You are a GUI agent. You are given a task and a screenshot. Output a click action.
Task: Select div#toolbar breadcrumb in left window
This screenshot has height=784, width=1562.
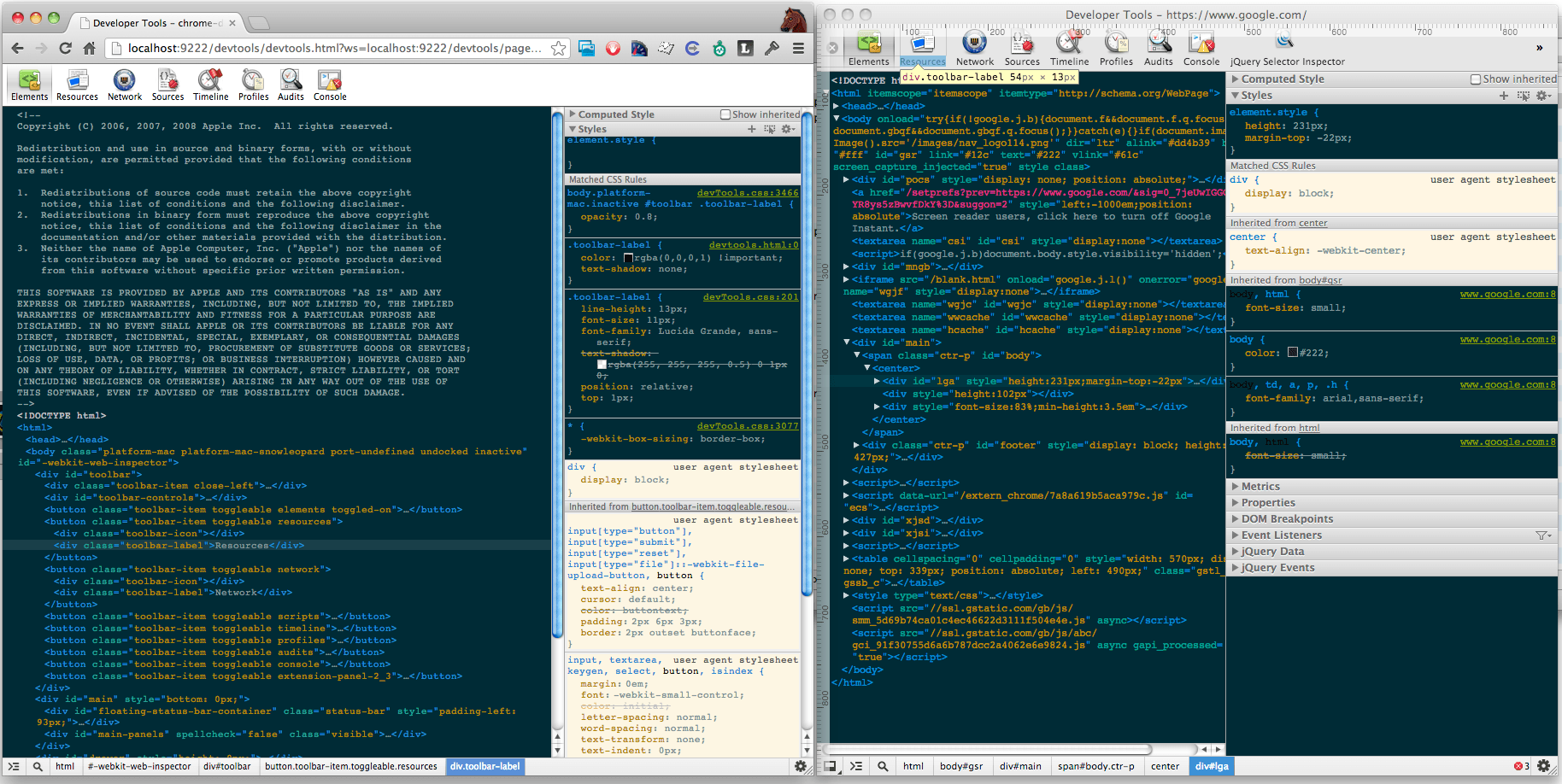[x=227, y=766]
